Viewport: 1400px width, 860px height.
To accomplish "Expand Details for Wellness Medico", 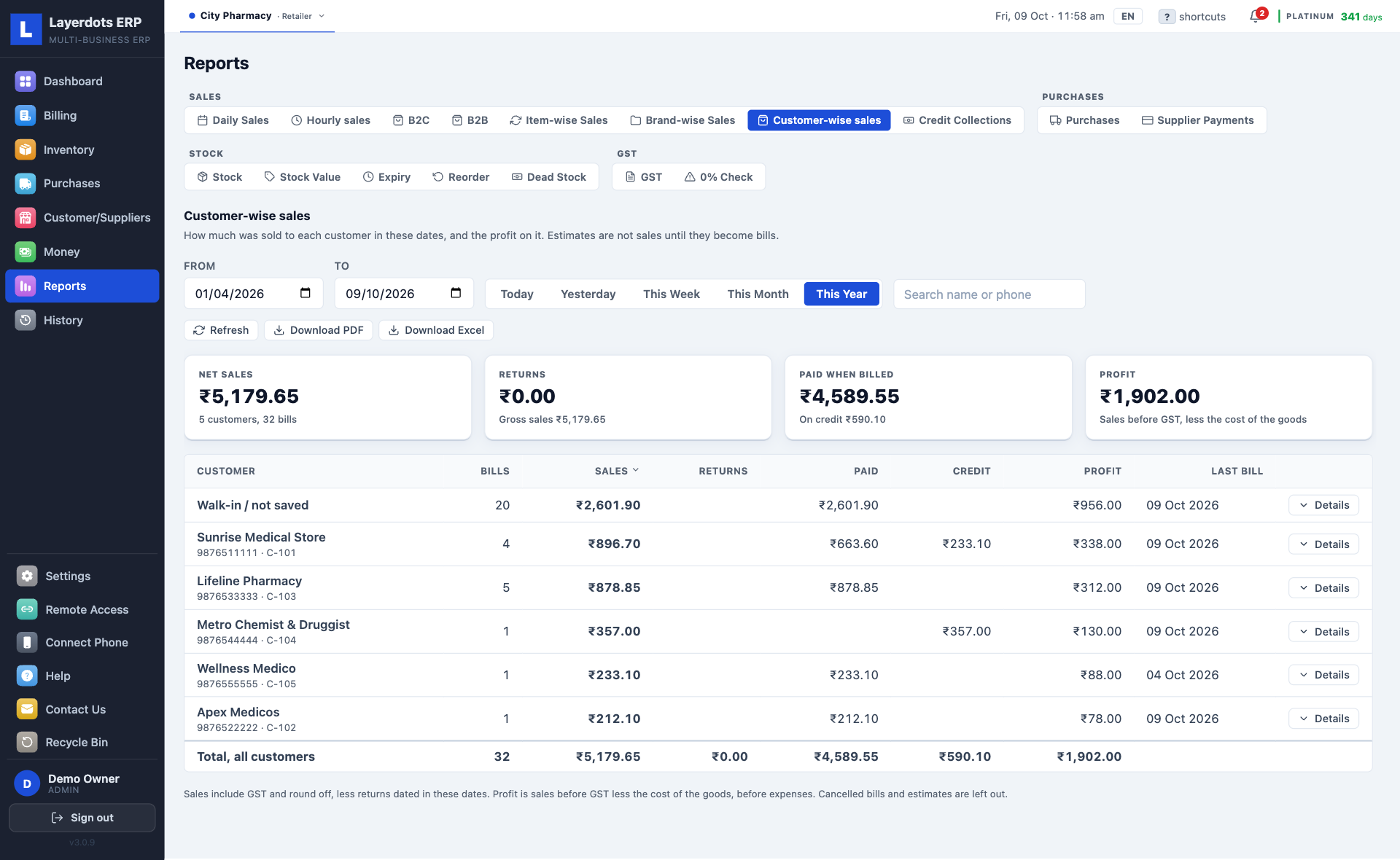I will (x=1323, y=675).
